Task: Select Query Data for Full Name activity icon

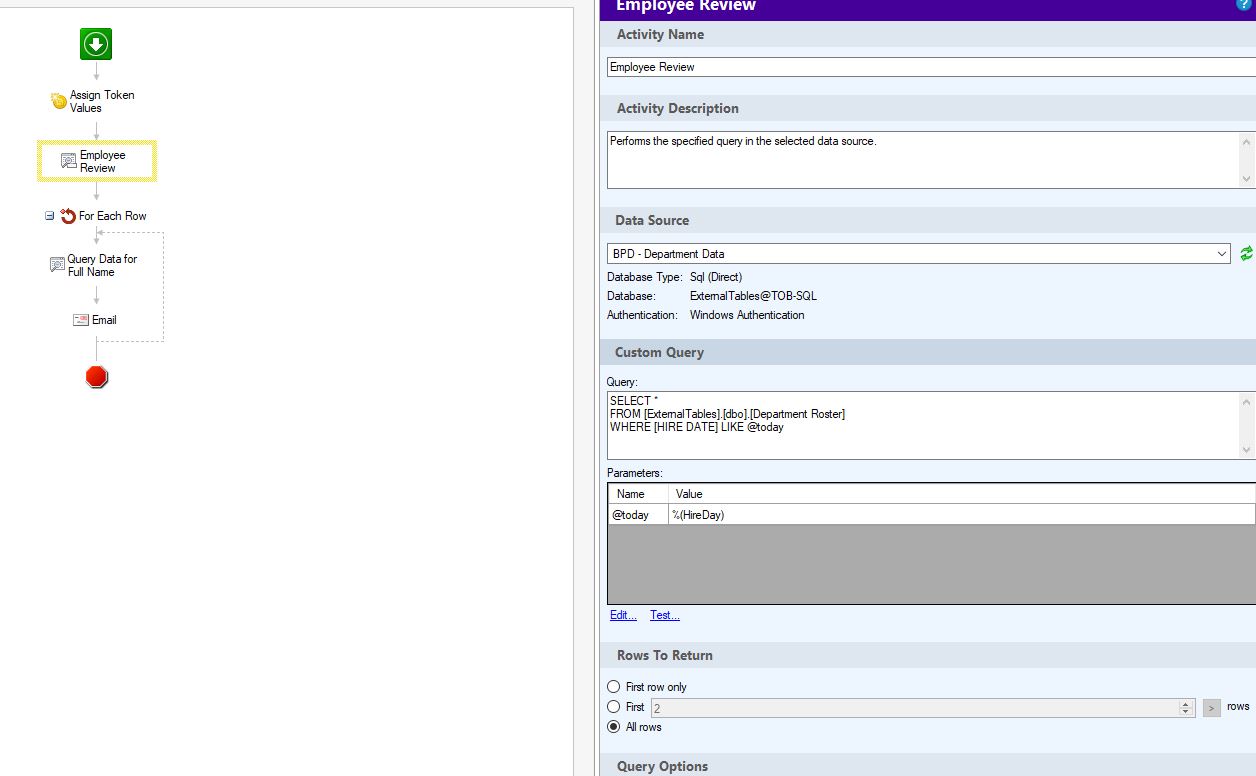Action: pyautogui.click(x=57, y=265)
